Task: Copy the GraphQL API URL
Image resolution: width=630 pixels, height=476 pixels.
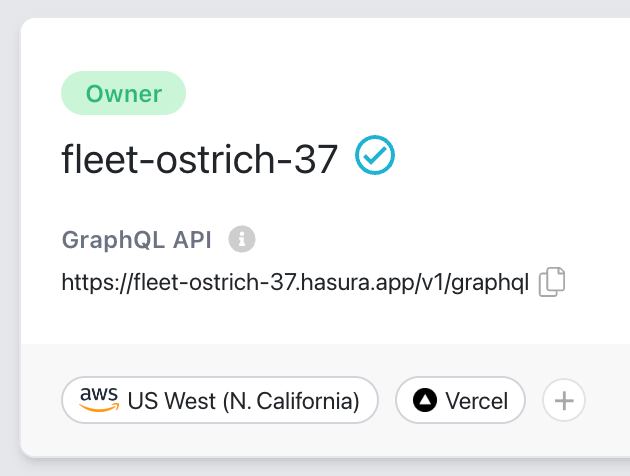Action: click(552, 282)
